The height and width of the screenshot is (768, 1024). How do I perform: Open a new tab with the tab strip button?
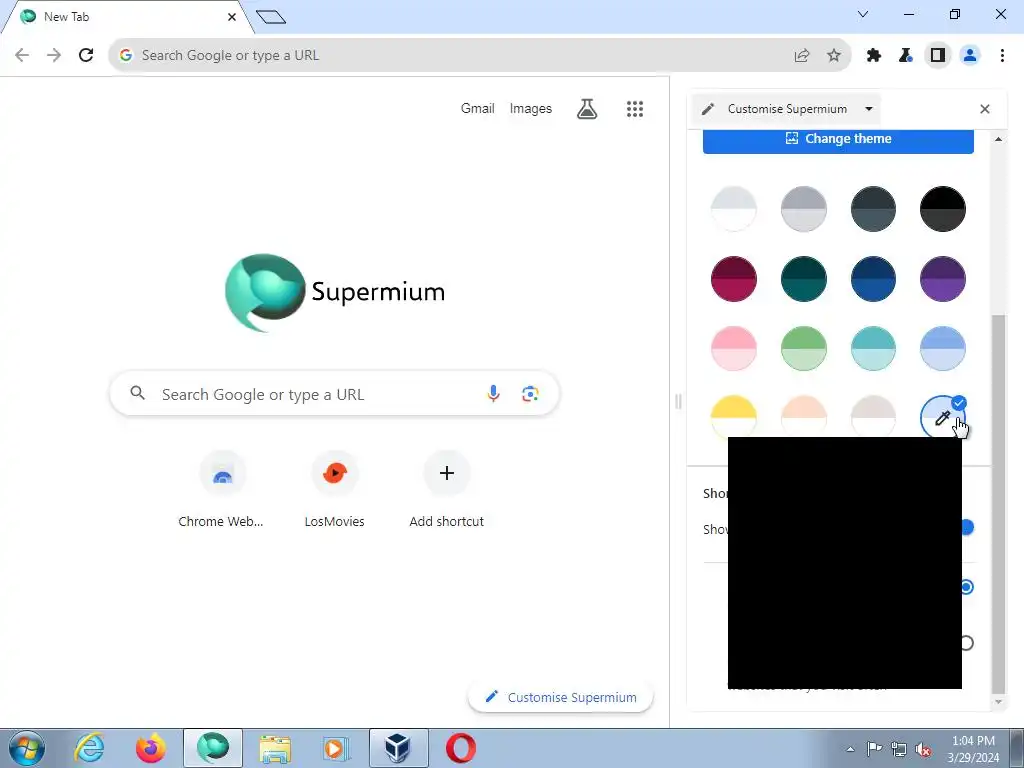pyautogui.click(x=271, y=17)
